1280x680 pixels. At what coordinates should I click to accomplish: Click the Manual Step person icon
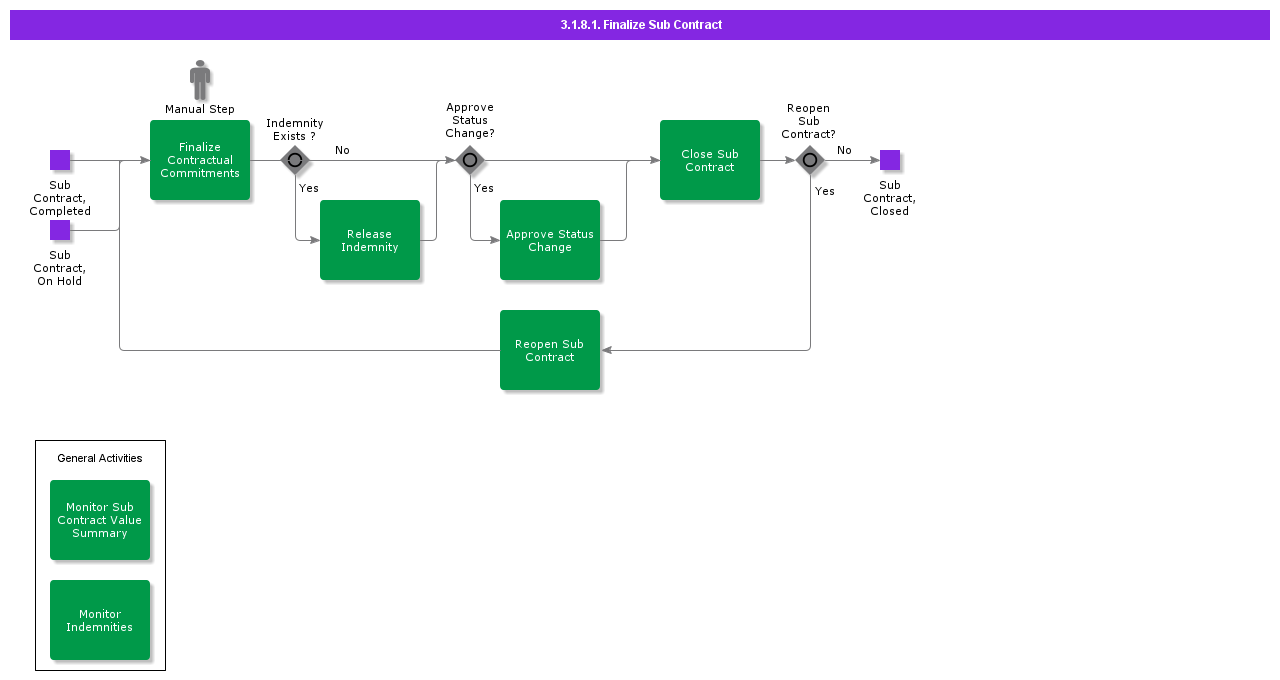point(200,80)
